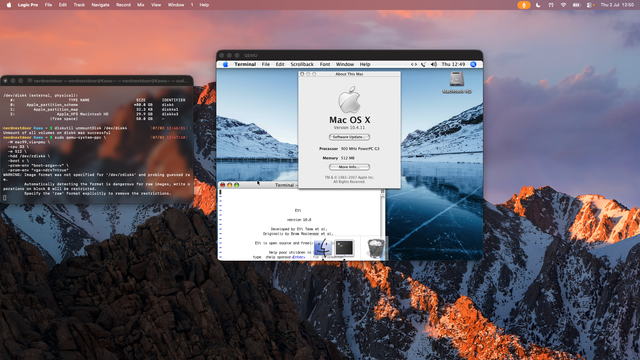Click the QEMU window title bar
This screenshot has height=360, width=640.
[349, 55]
